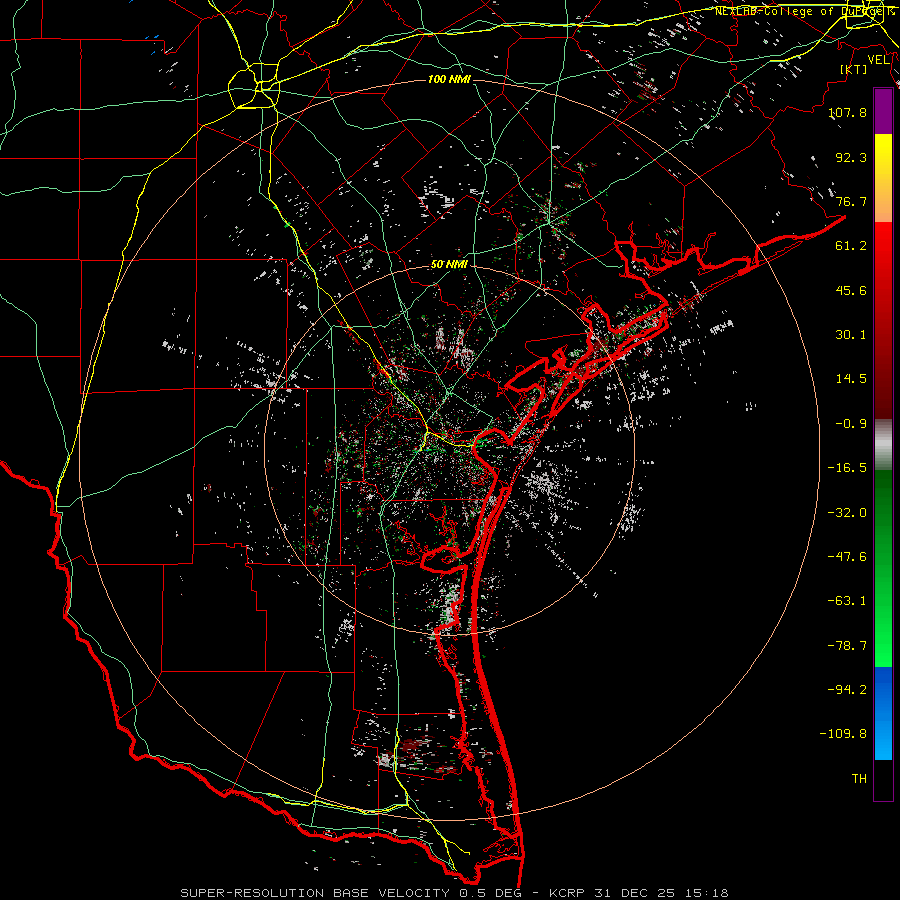Select the -47.6 velocity scale value

coord(848,557)
